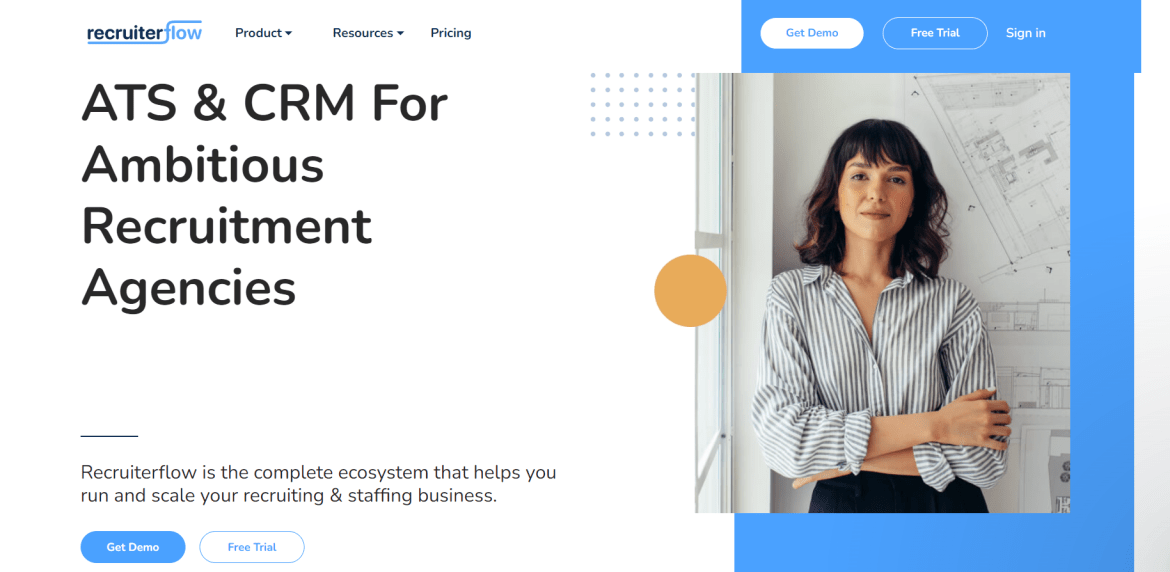Click the orange decorative circle
Screen dimensions: 1170x572
(x=690, y=291)
